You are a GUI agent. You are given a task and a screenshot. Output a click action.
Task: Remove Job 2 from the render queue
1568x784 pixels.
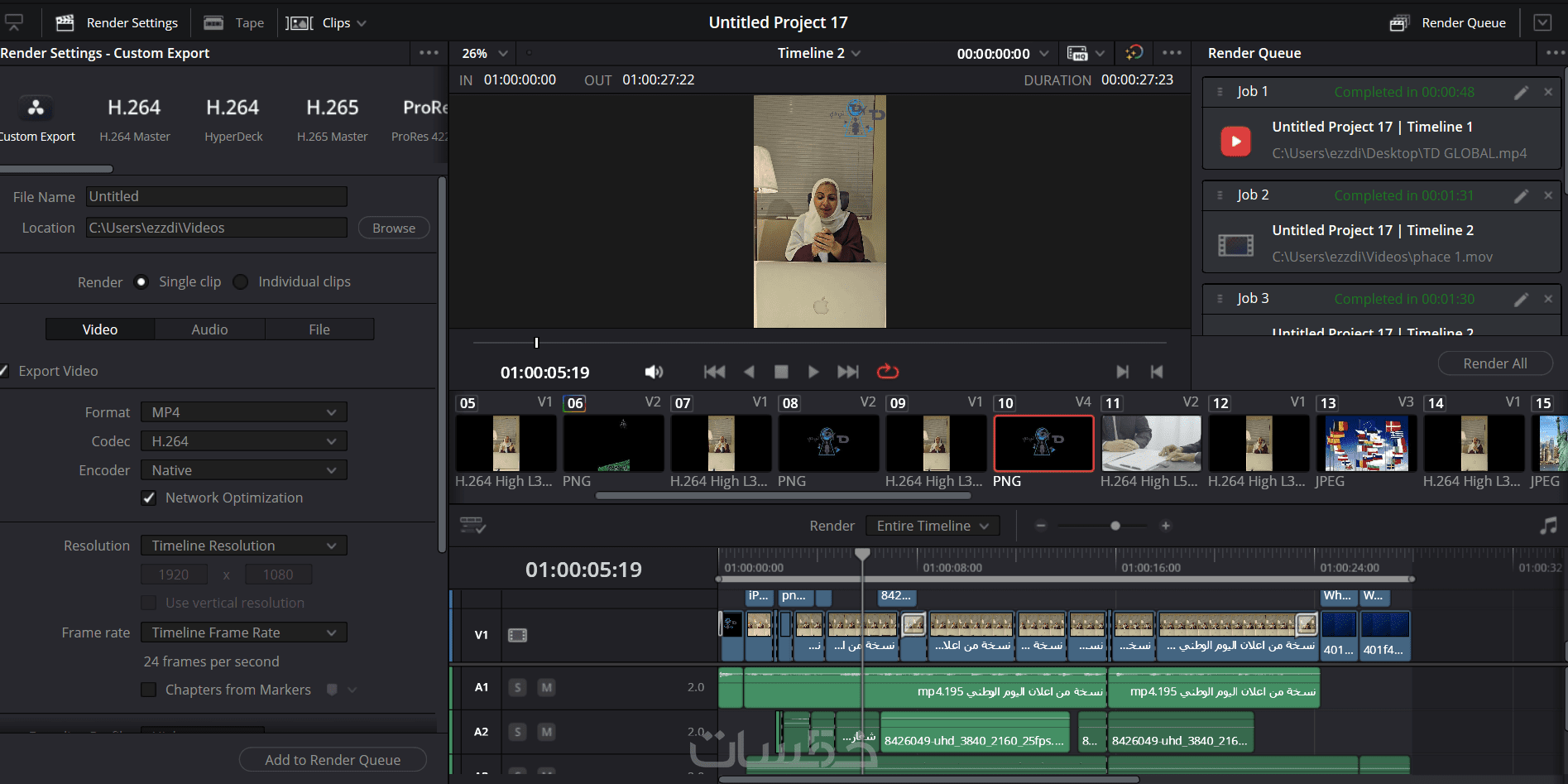click(1548, 195)
